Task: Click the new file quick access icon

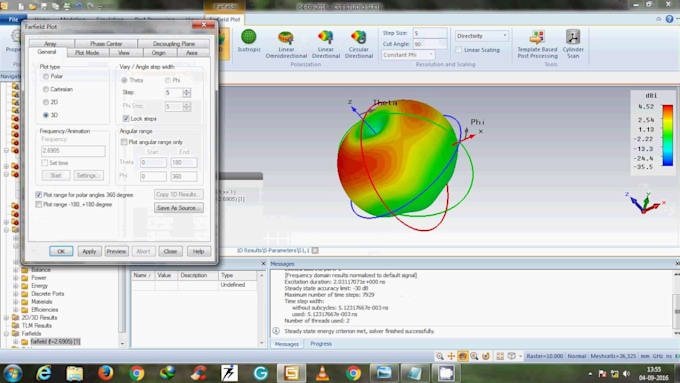Action: [21, 6]
